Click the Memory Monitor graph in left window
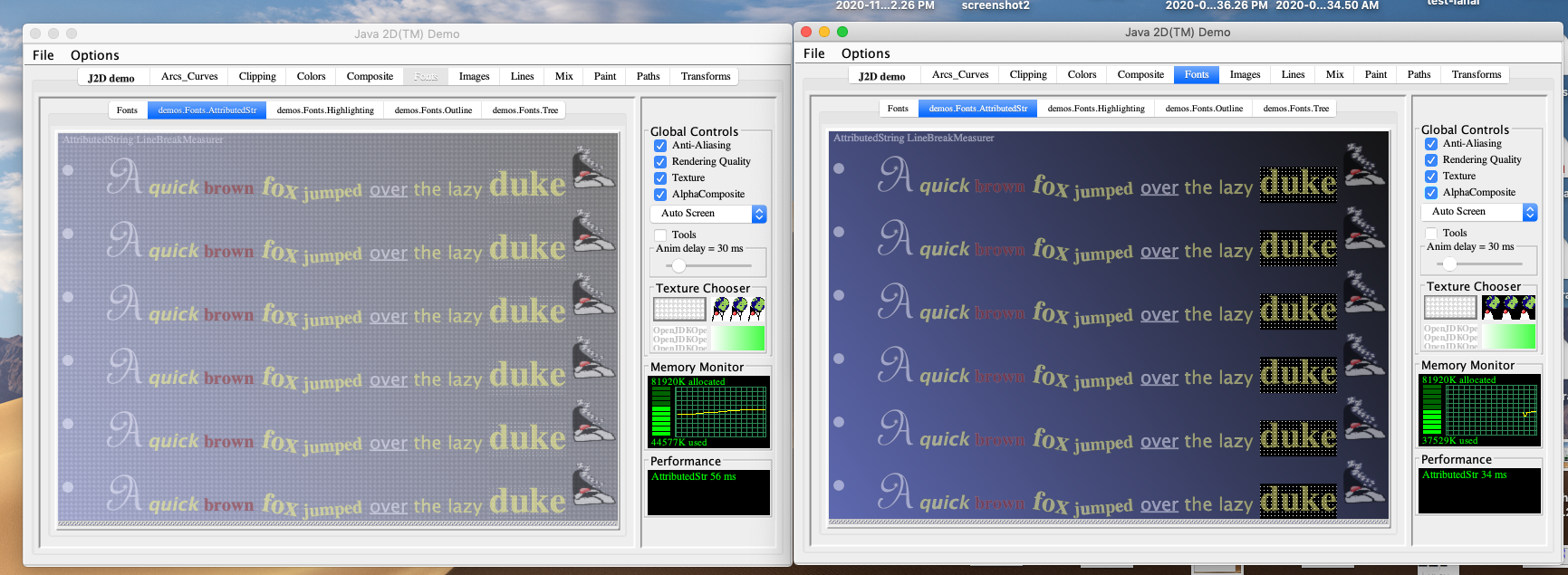Viewport: 1568px width, 575px height. pos(709,412)
